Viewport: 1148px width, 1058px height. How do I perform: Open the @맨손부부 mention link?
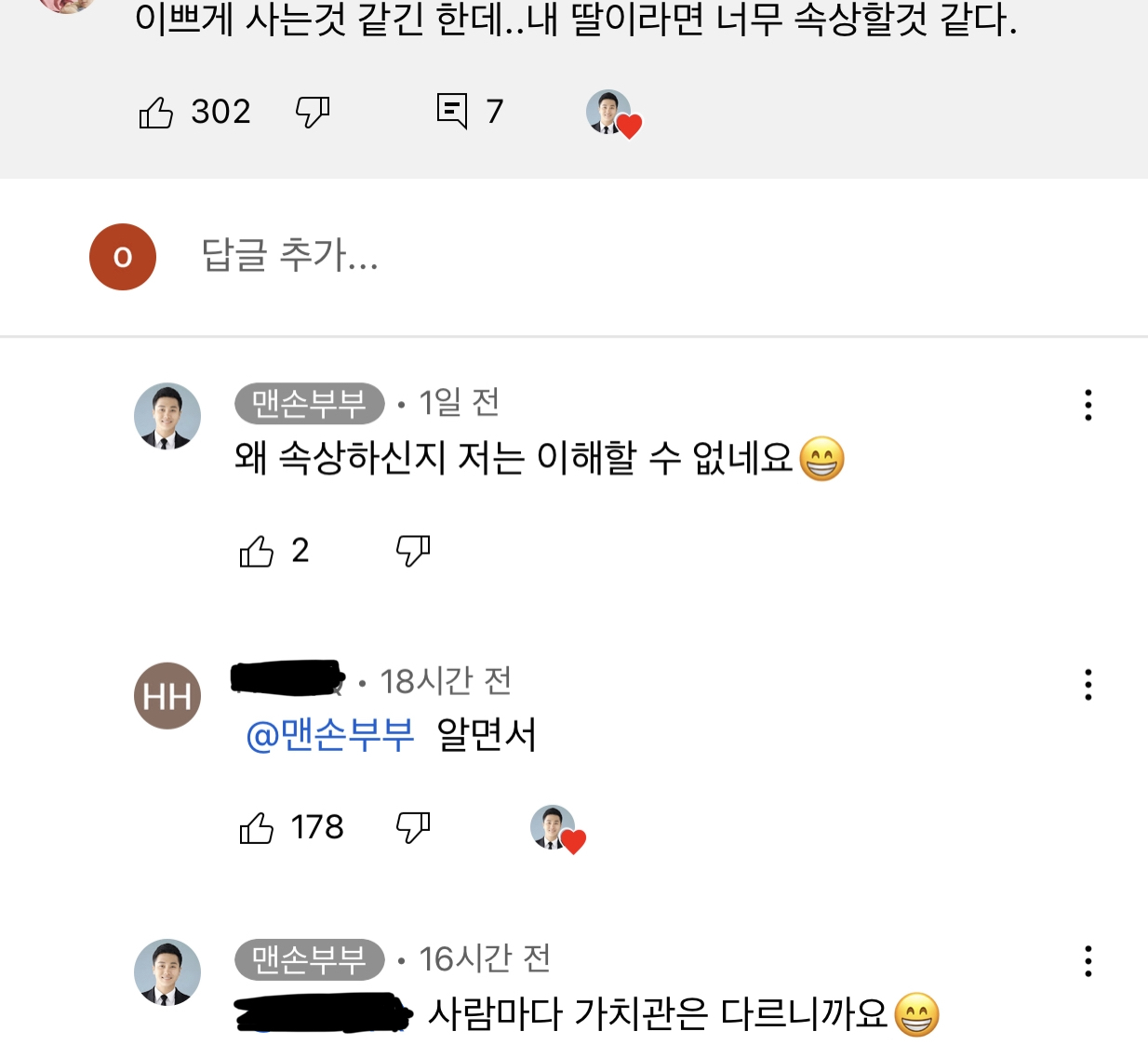pyautogui.click(x=327, y=734)
